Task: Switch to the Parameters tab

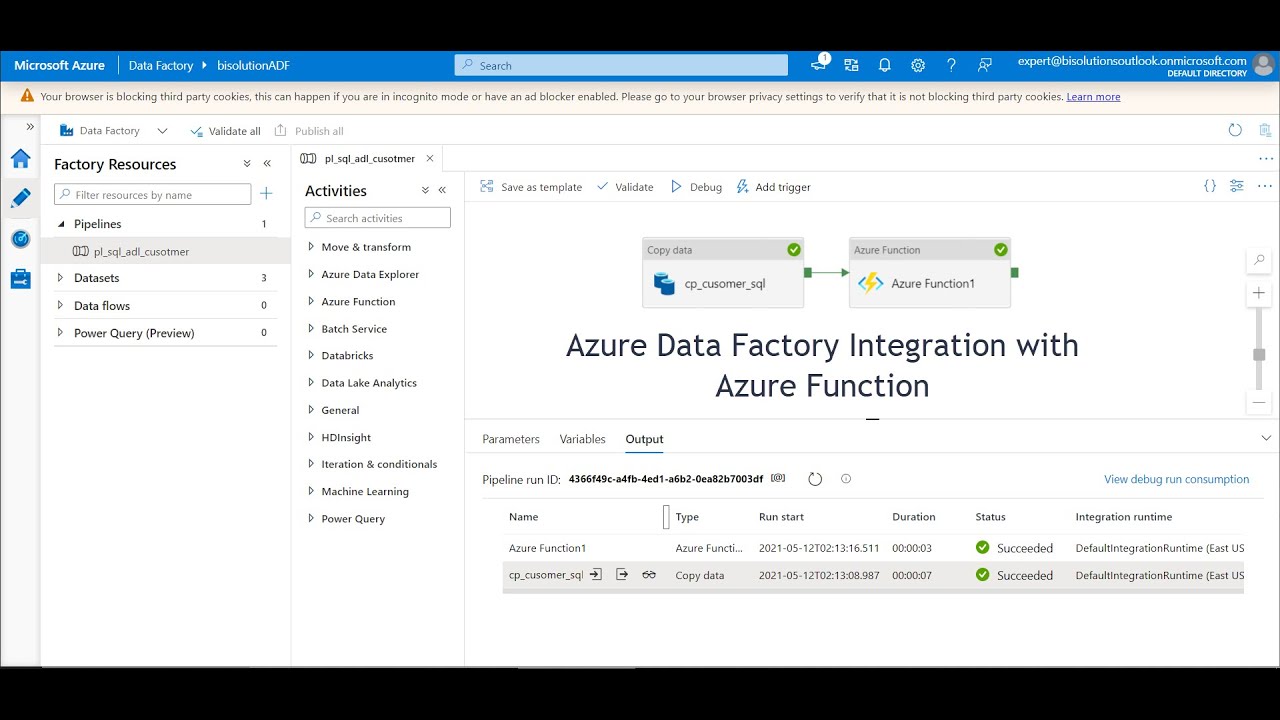Action: [511, 439]
